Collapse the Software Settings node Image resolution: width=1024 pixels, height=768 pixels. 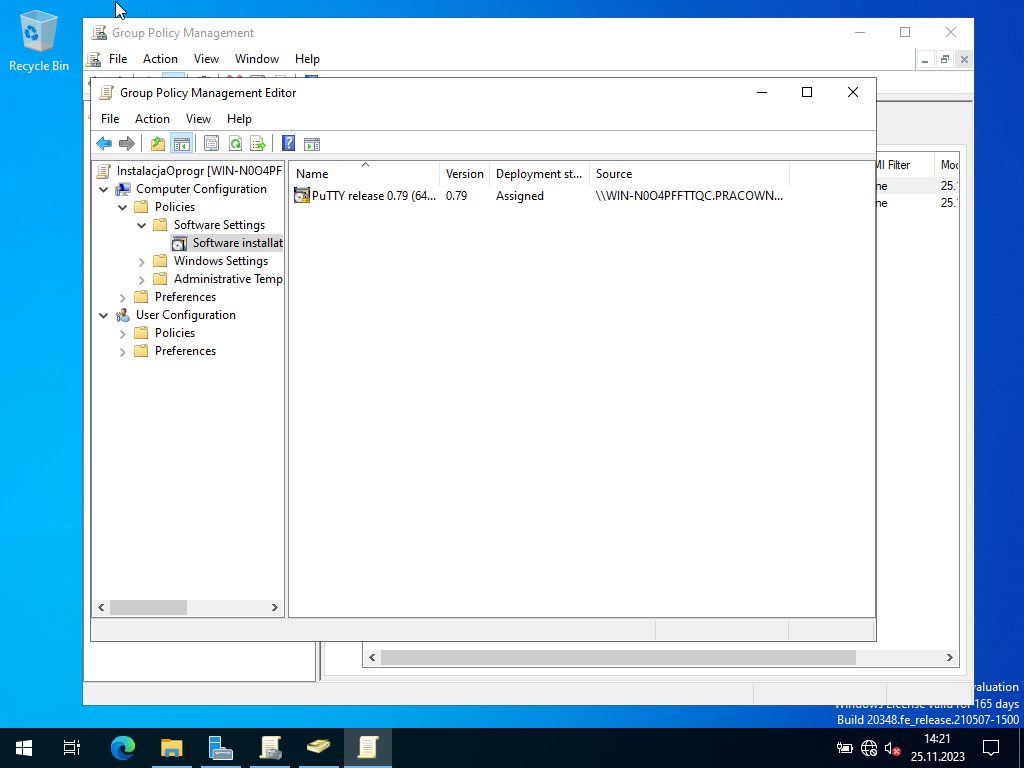point(141,225)
